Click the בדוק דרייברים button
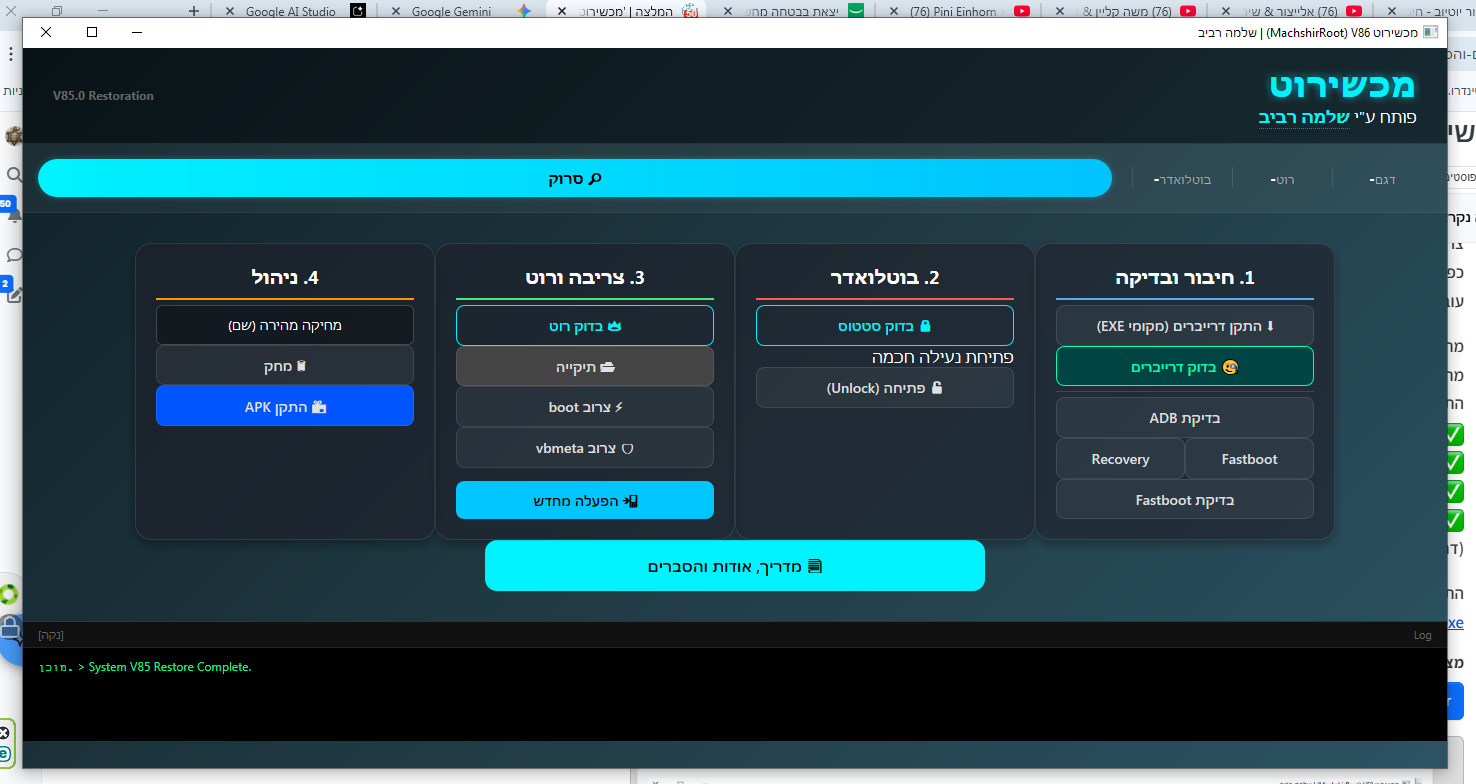The image size is (1476, 784). (x=1184, y=367)
